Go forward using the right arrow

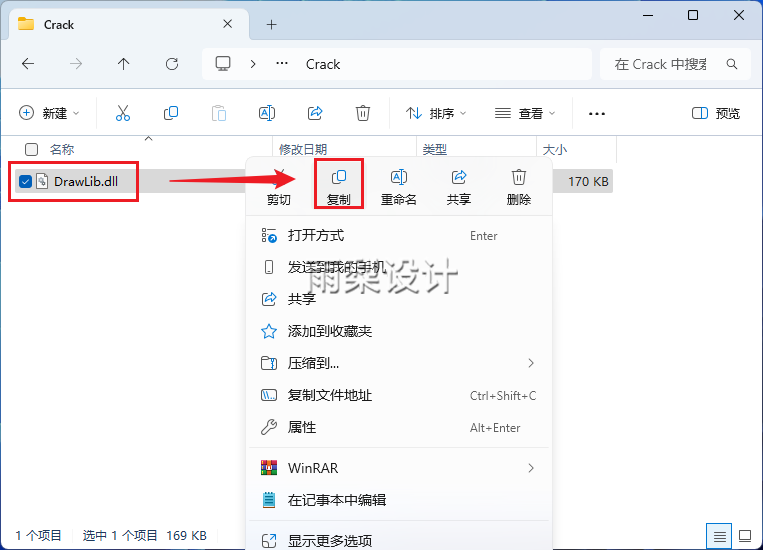(75, 64)
